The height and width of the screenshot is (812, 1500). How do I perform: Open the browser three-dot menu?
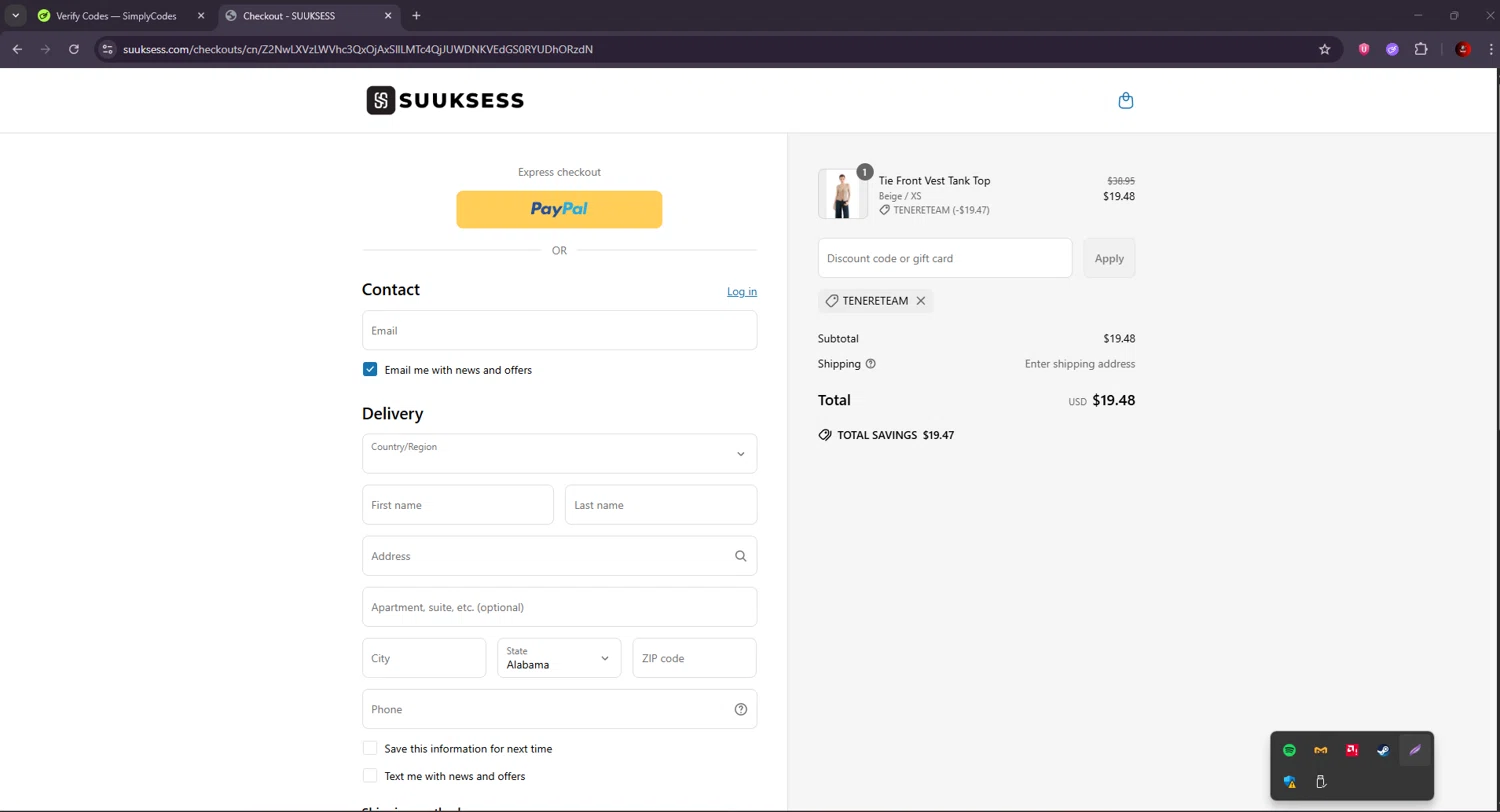(1490, 49)
